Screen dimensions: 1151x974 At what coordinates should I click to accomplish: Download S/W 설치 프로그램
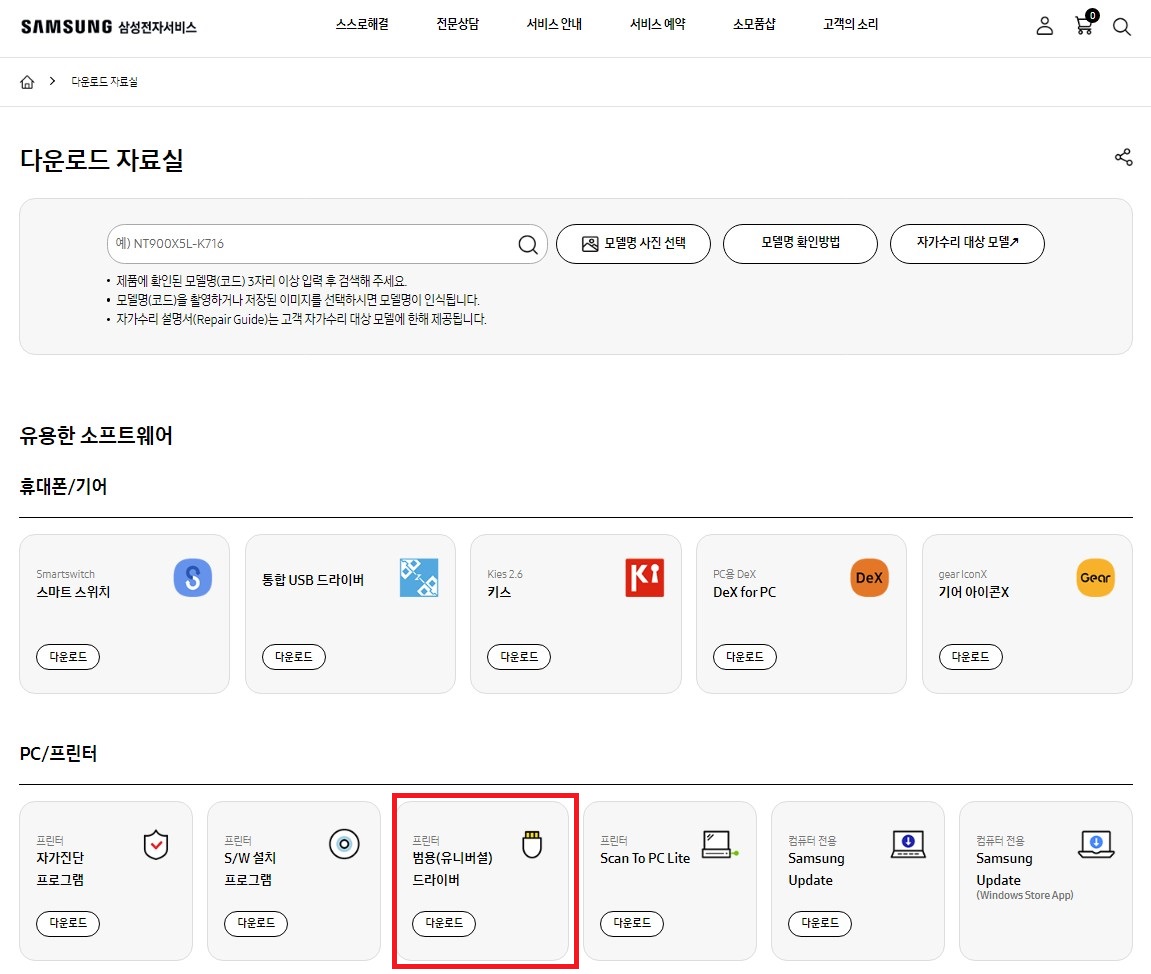tap(256, 923)
